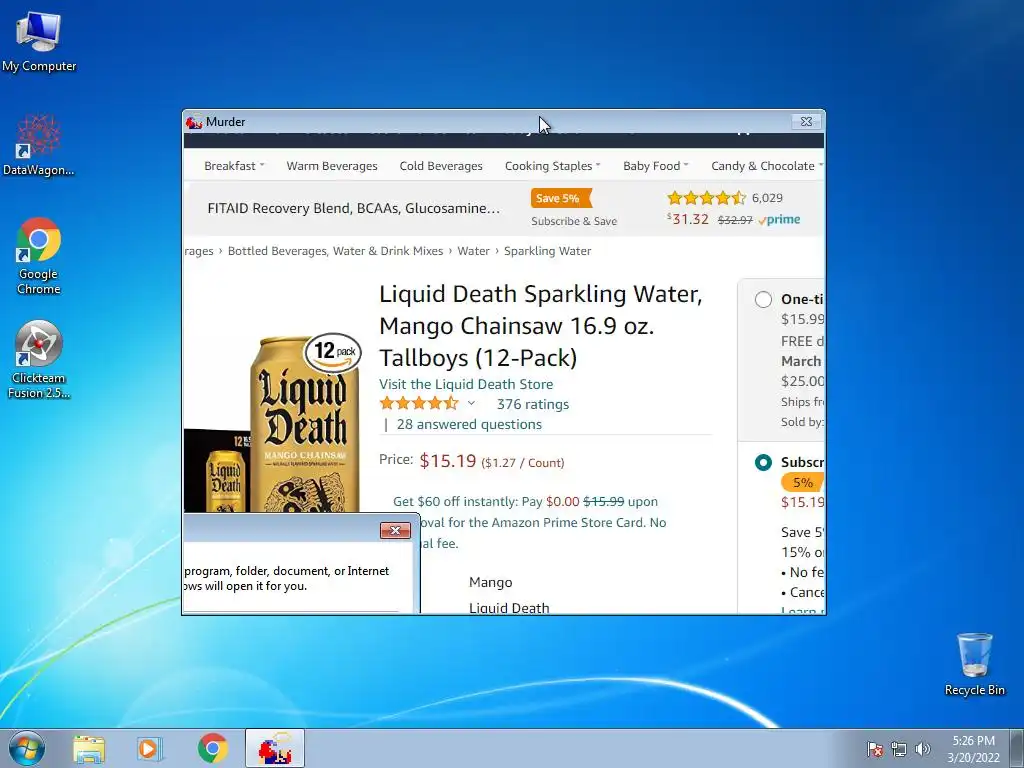Click the Liquid Death product title
The image size is (1024, 768).
pyautogui.click(x=541, y=326)
